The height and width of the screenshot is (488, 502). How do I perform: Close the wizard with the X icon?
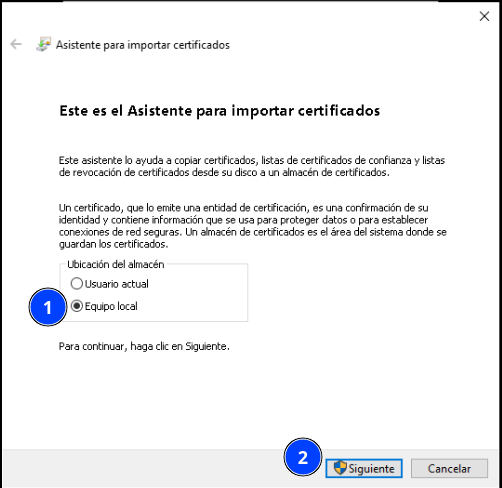(484, 16)
